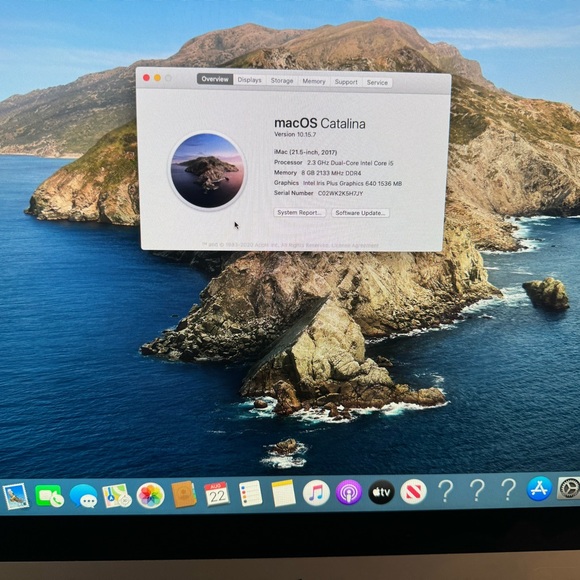580x580 pixels.
Task: Click the serial number C02WK2K5H7JY
Action: [x=340, y=193]
